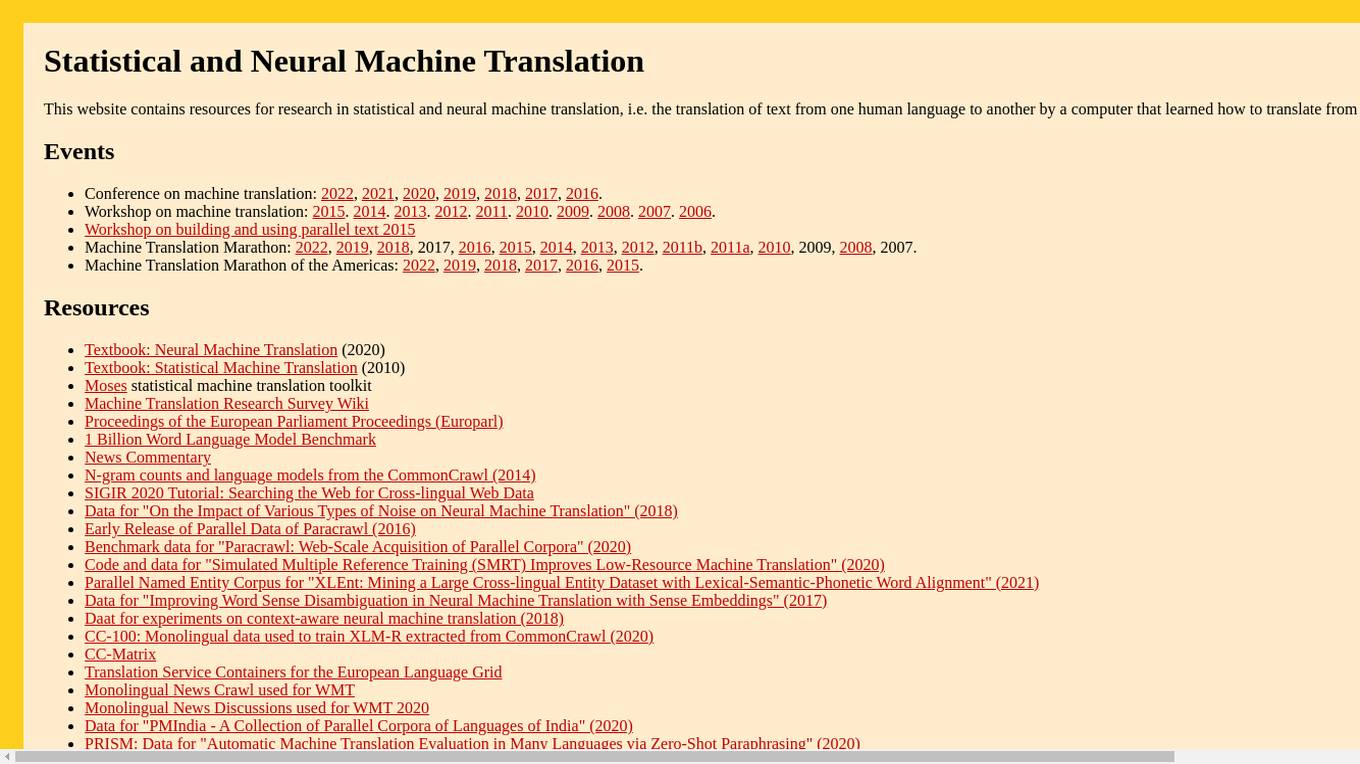Open context-aware neural machine translation data link
This screenshot has height=764, width=1360.
point(324,620)
